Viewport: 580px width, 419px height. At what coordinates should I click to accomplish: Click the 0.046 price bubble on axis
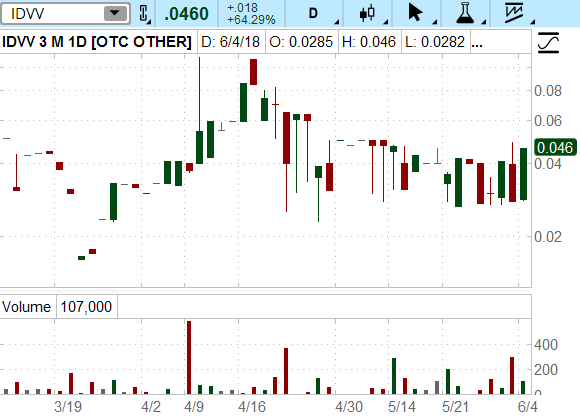click(555, 148)
